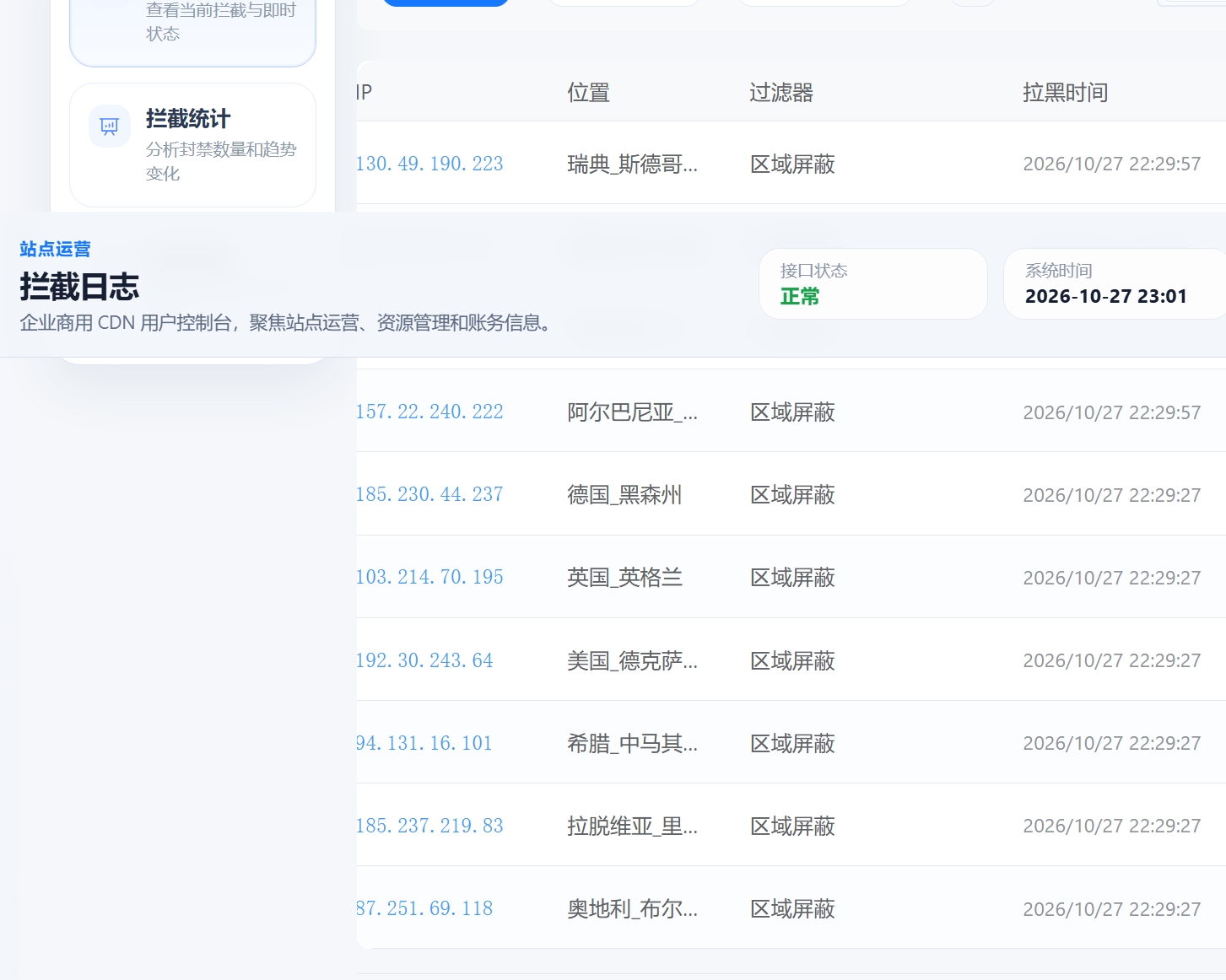This screenshot has width=1226, height=980.
Task: Select the location cell 美国_德克萨...
Action: 633,660
